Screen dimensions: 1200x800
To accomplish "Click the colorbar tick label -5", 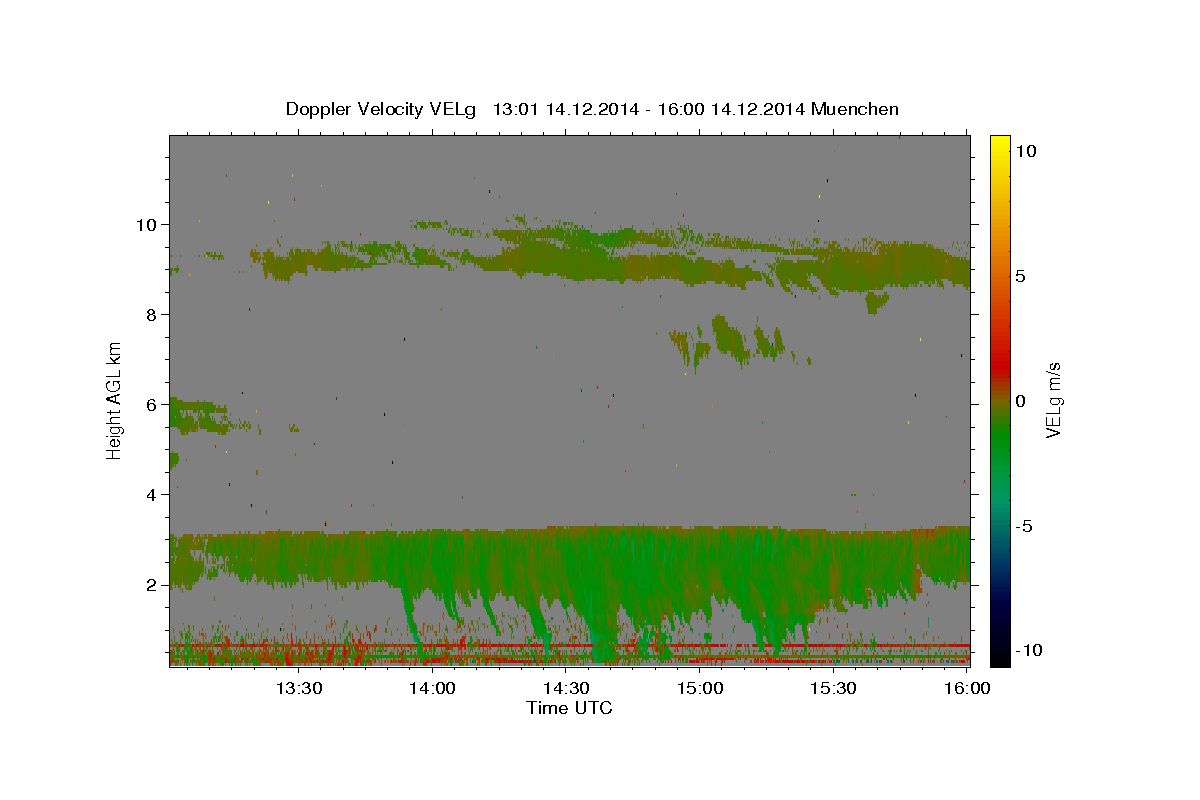I will point(1024,525).
